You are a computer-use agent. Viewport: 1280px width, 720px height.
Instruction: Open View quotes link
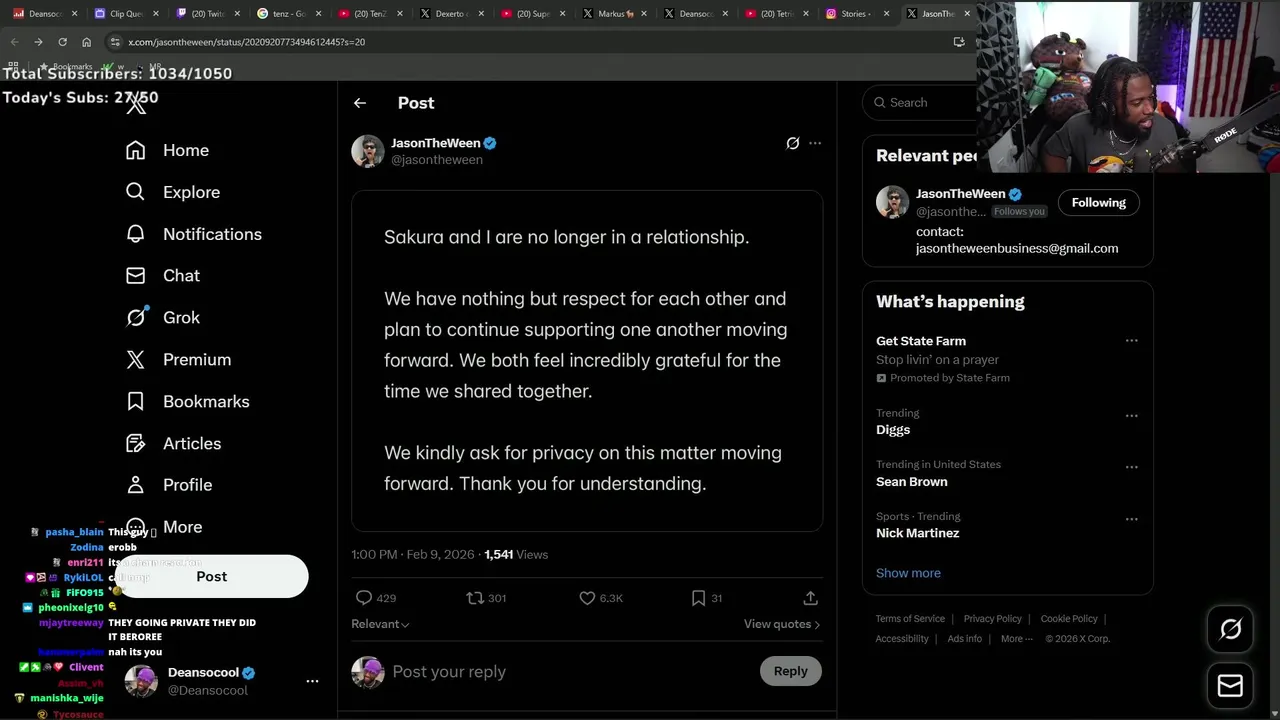click(781, 624)
